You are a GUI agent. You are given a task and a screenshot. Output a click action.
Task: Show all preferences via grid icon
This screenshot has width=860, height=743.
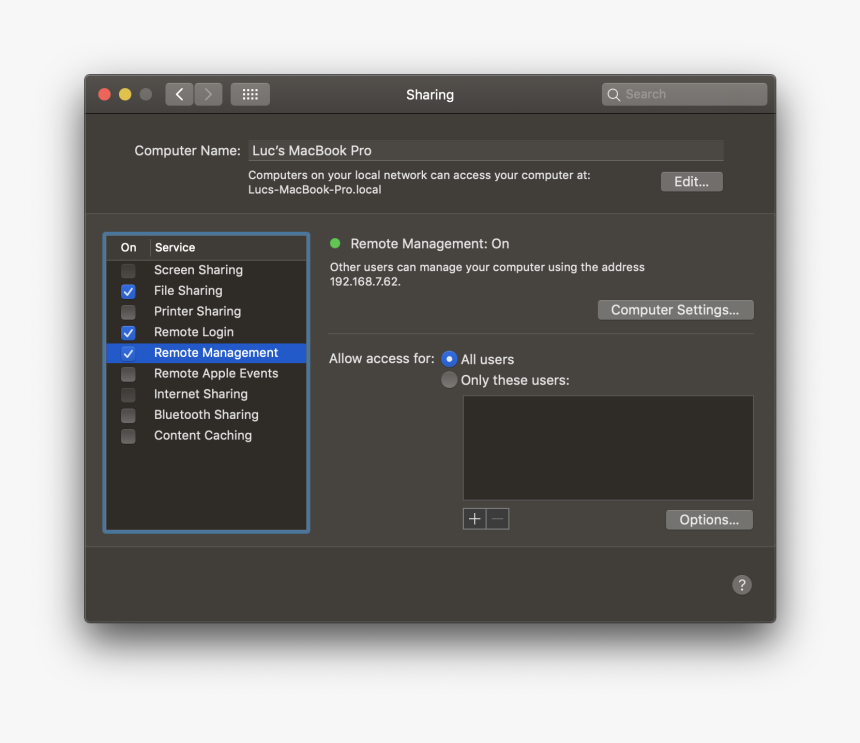tap(250, 94)
